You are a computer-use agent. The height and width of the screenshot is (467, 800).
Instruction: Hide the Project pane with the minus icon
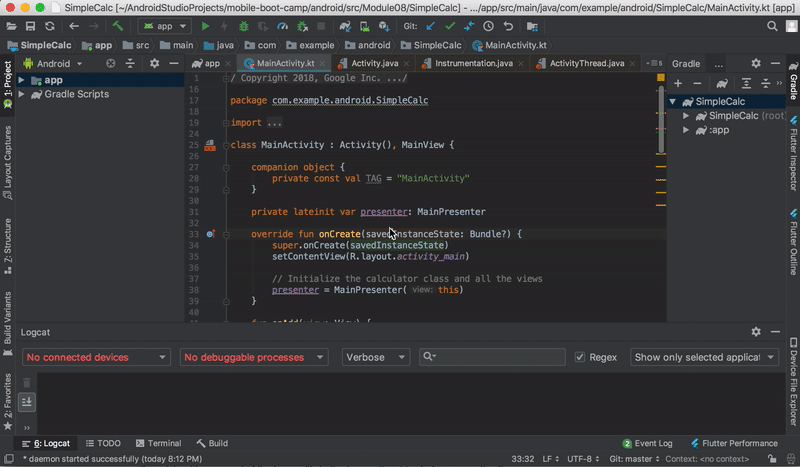coord(173,63)
